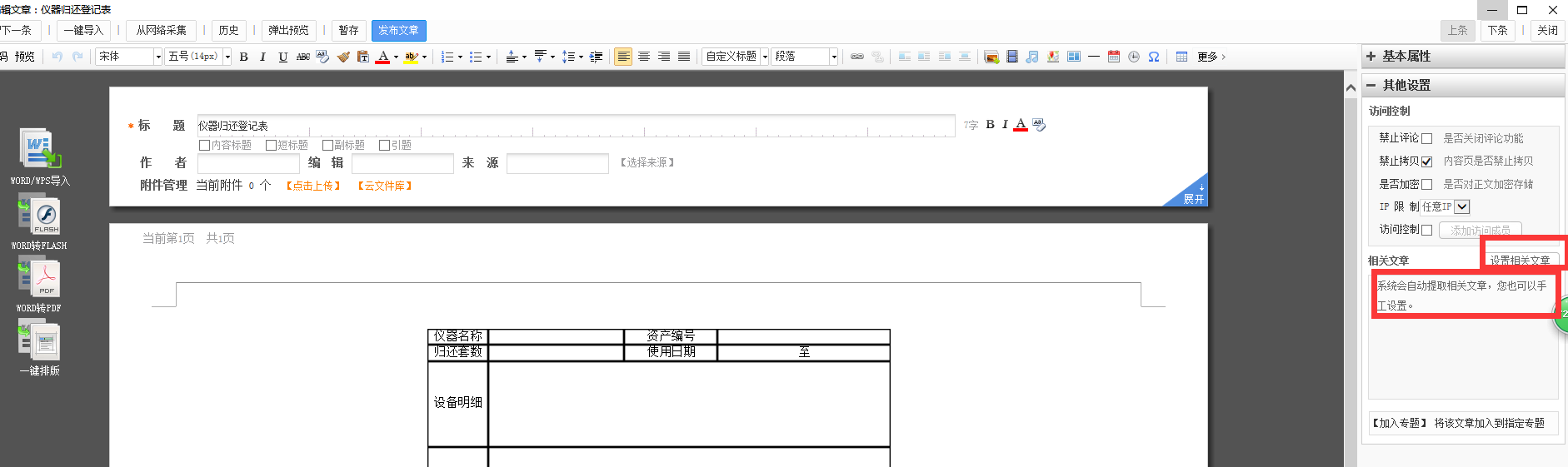Tick the 副标题 checkbox
The image size is (1568, 467).
327,146
